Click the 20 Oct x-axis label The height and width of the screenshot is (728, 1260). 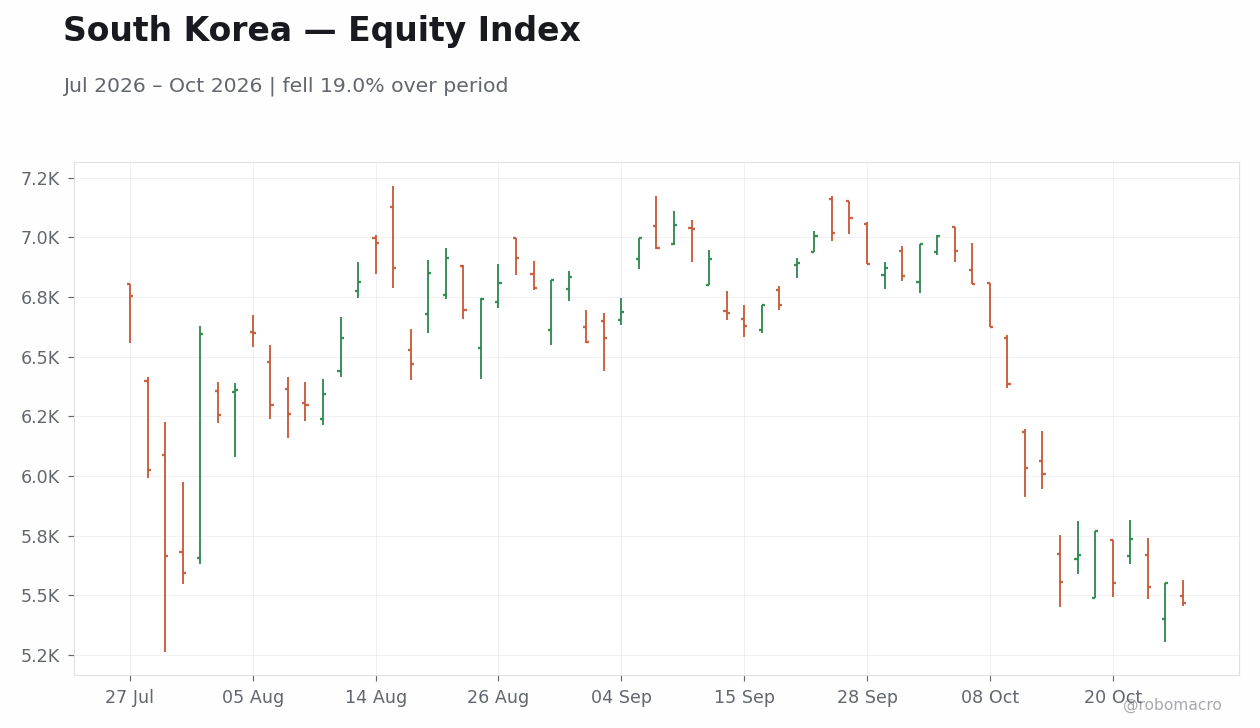click(x=1113, y=698)
